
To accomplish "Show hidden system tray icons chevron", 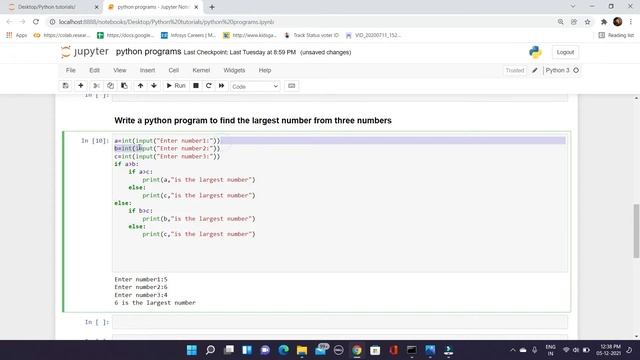I will (513, 350).
